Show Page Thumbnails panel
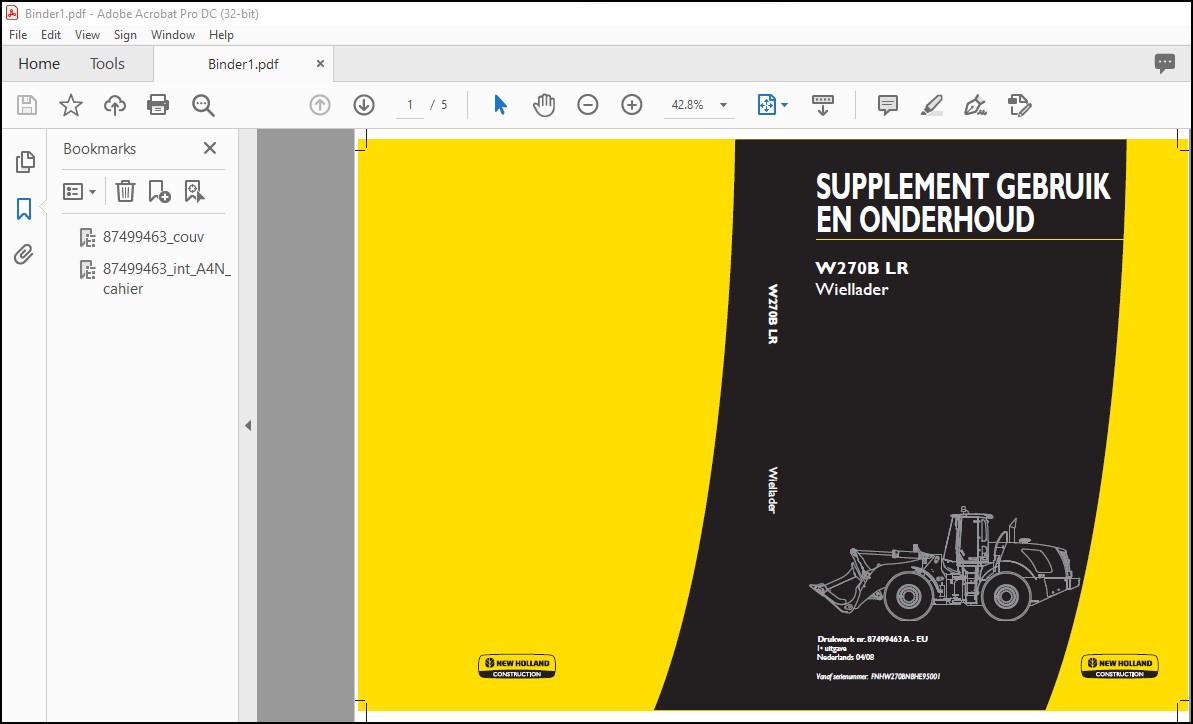This screenshot has height=724, width=1193. [25, 161]
